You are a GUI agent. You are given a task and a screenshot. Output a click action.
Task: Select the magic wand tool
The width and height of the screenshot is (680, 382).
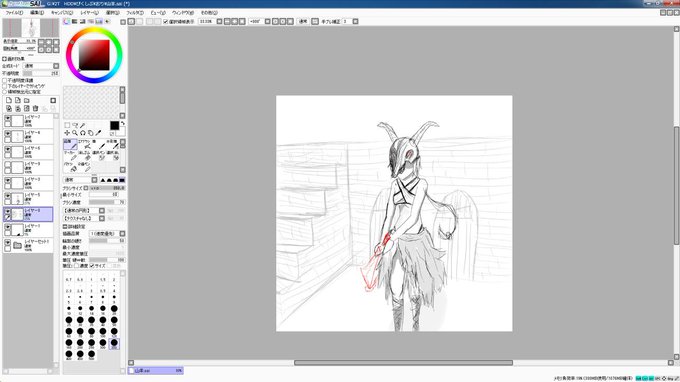[x=82, y=125]
